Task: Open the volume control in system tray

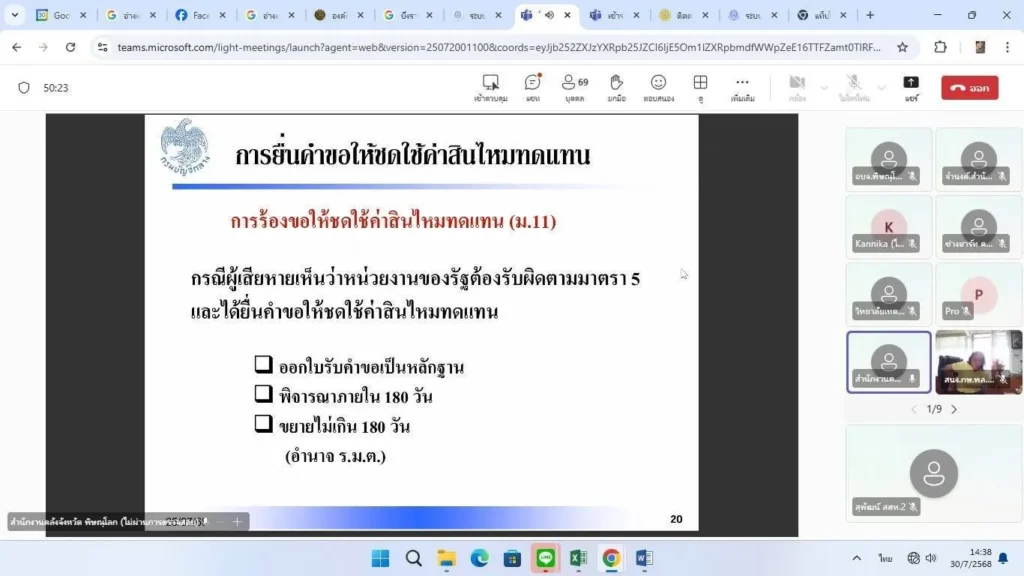Action: (x=931, y=558)
